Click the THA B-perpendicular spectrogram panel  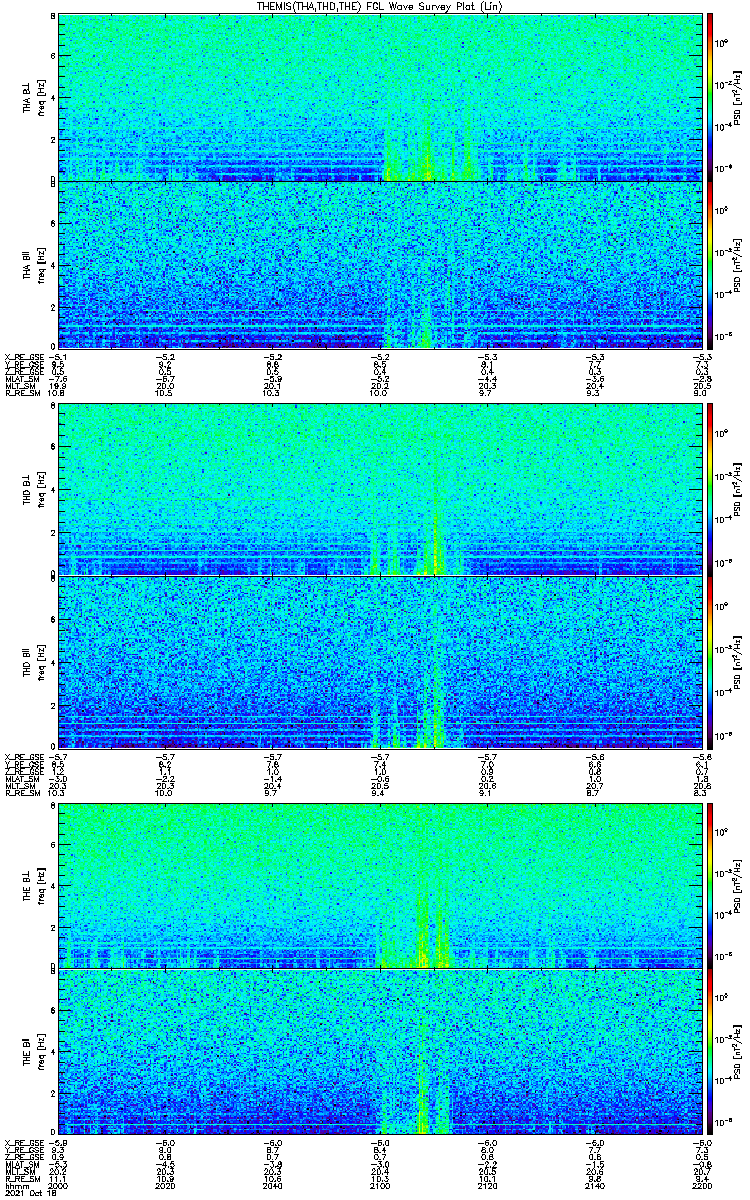(x=378, y=97)
